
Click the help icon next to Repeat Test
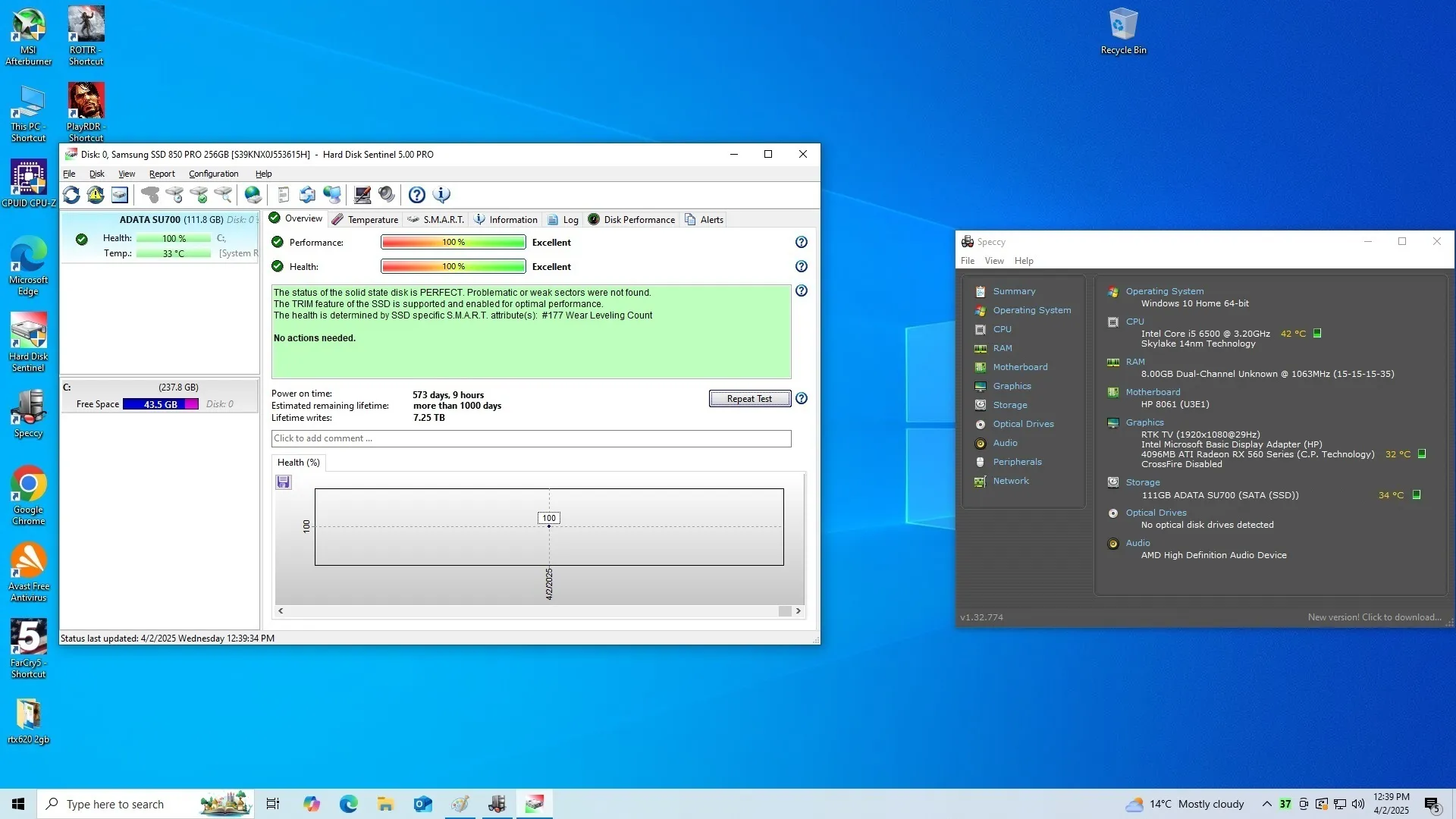(802, 398)
